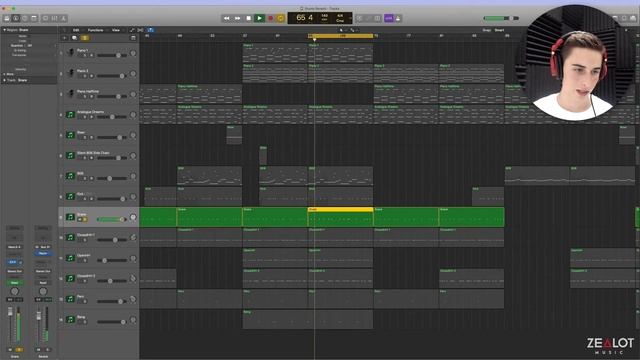Click the Setting button on the Snare channel strip
This screenshot has width=640, height=360.
pos(14,228)
